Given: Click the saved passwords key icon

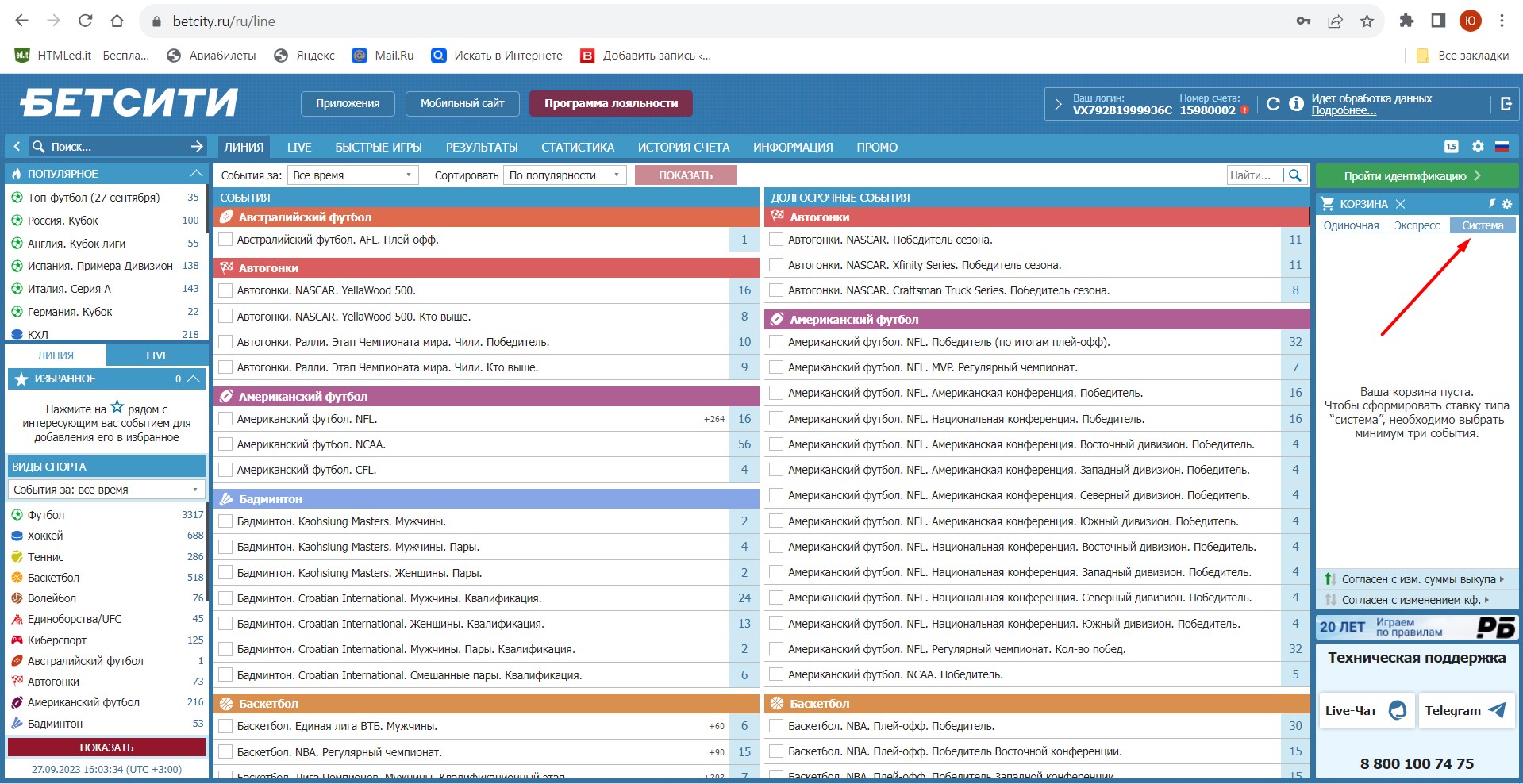Looking at the screenshot, I should (x=1303, y=21).
